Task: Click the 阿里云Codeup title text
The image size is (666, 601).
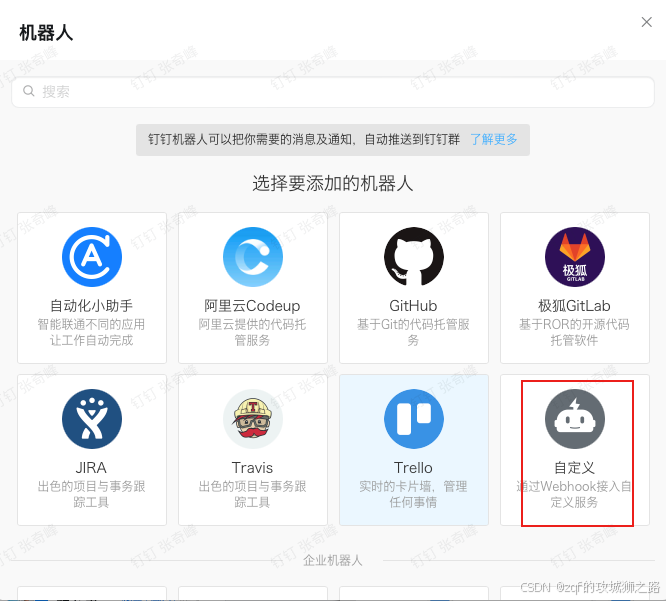Action: pos(252,305)
